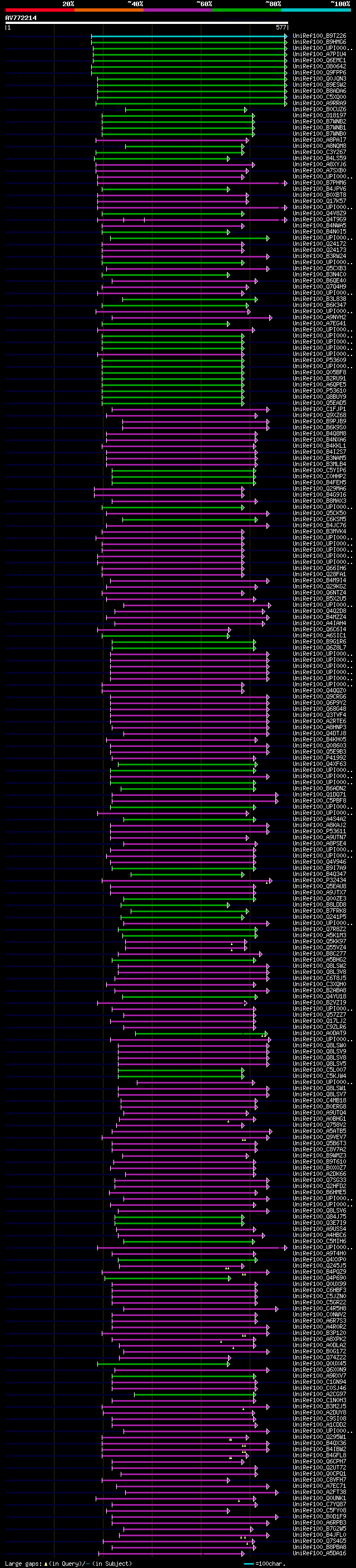Choose the UniRef100_B7WNB1 hit
356x1568 pixels.
coord(319,128)
